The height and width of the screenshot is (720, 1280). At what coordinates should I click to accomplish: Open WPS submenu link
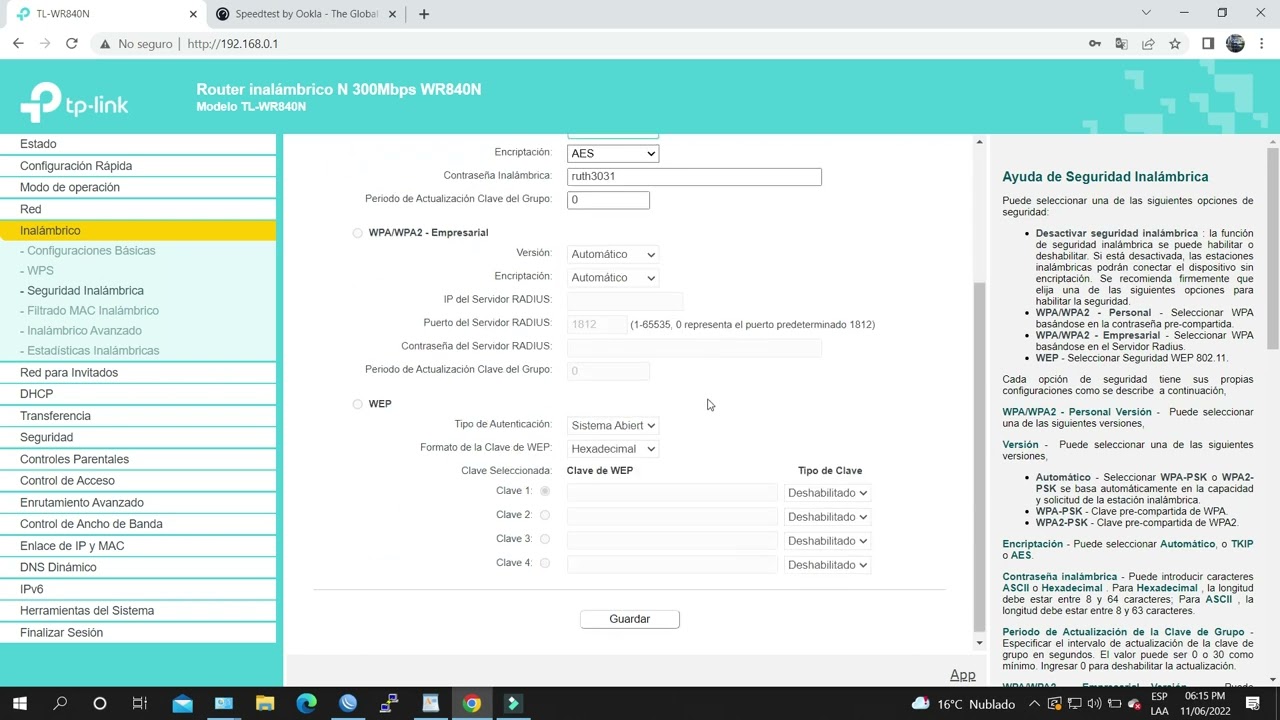40,271
